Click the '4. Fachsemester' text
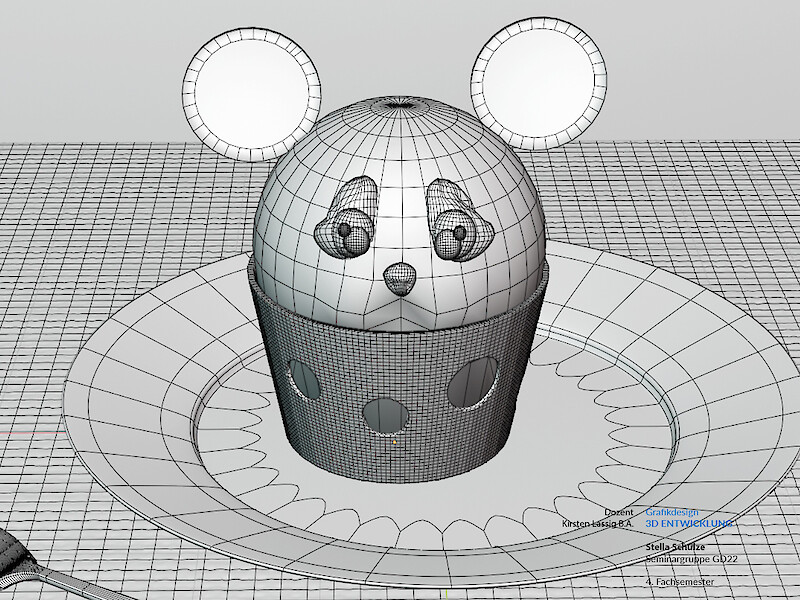Image resolution: width=800 pixels, height=600 pixels. point(680,582)
